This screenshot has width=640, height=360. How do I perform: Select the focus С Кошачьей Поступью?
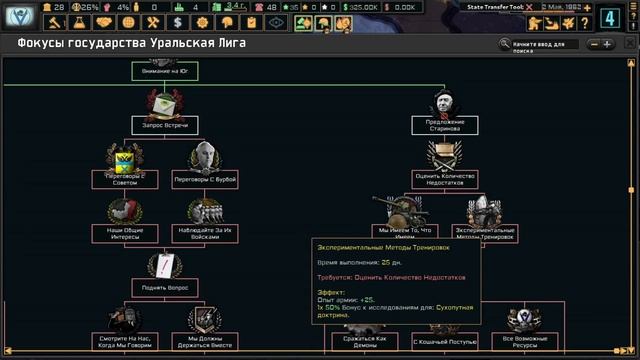point(445,342)
